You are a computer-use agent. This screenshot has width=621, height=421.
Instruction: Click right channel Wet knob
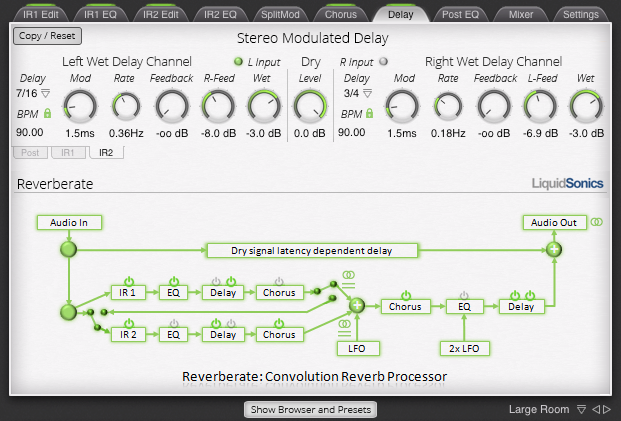point(586,106)
